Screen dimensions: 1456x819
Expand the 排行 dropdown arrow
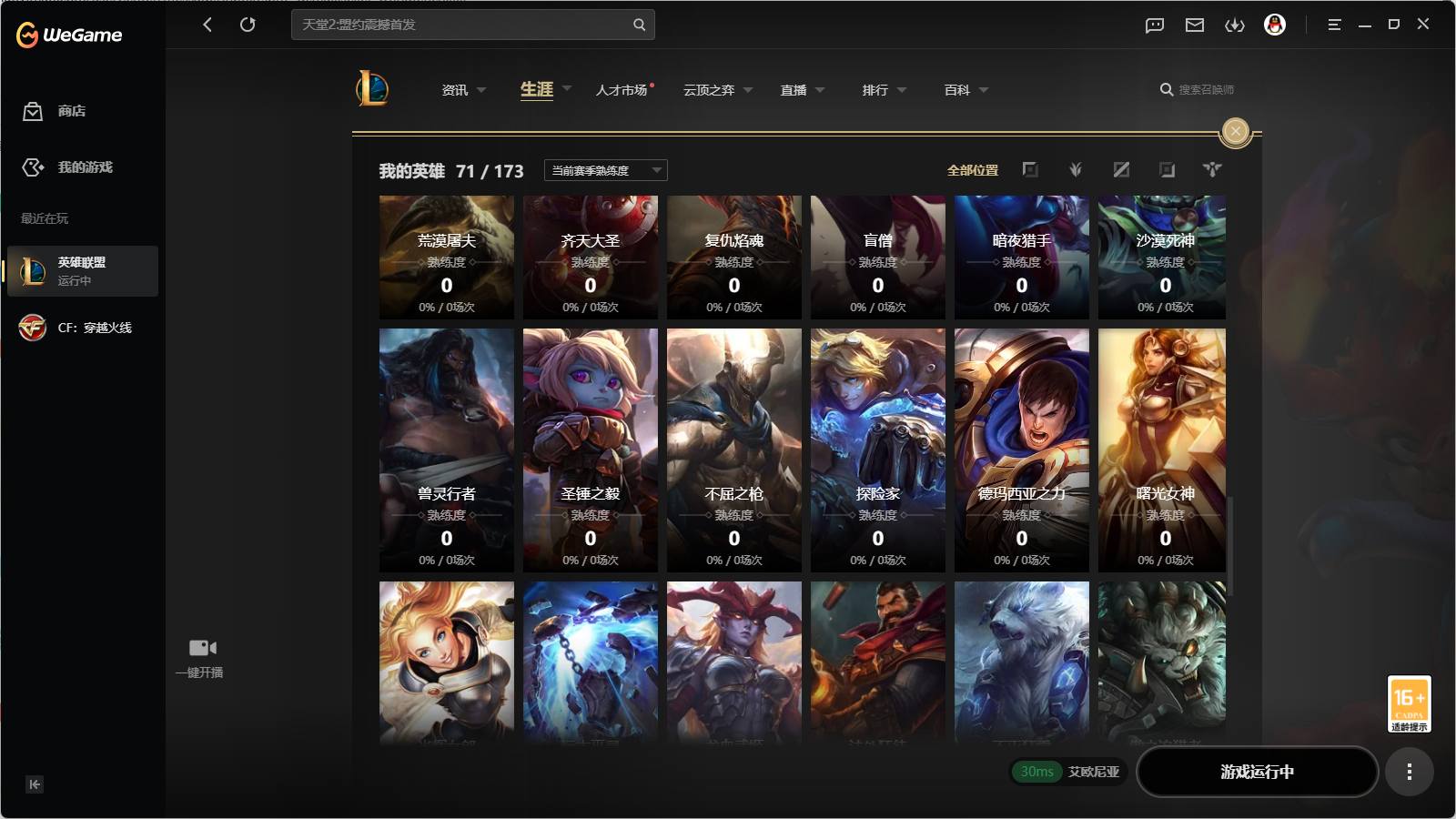tap(902, 90)
